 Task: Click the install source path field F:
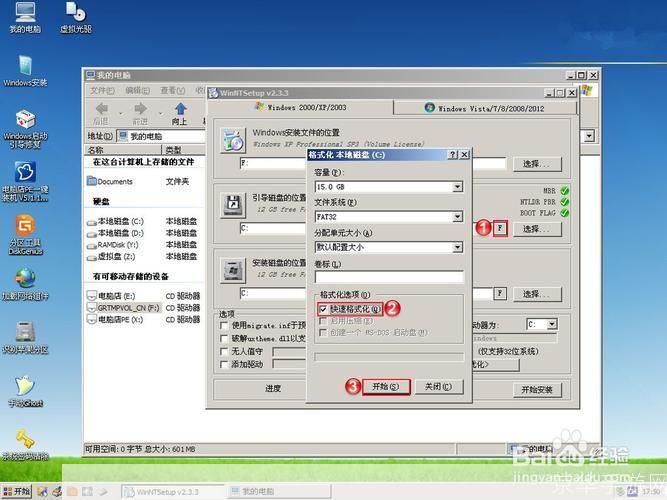coord(373,163)
